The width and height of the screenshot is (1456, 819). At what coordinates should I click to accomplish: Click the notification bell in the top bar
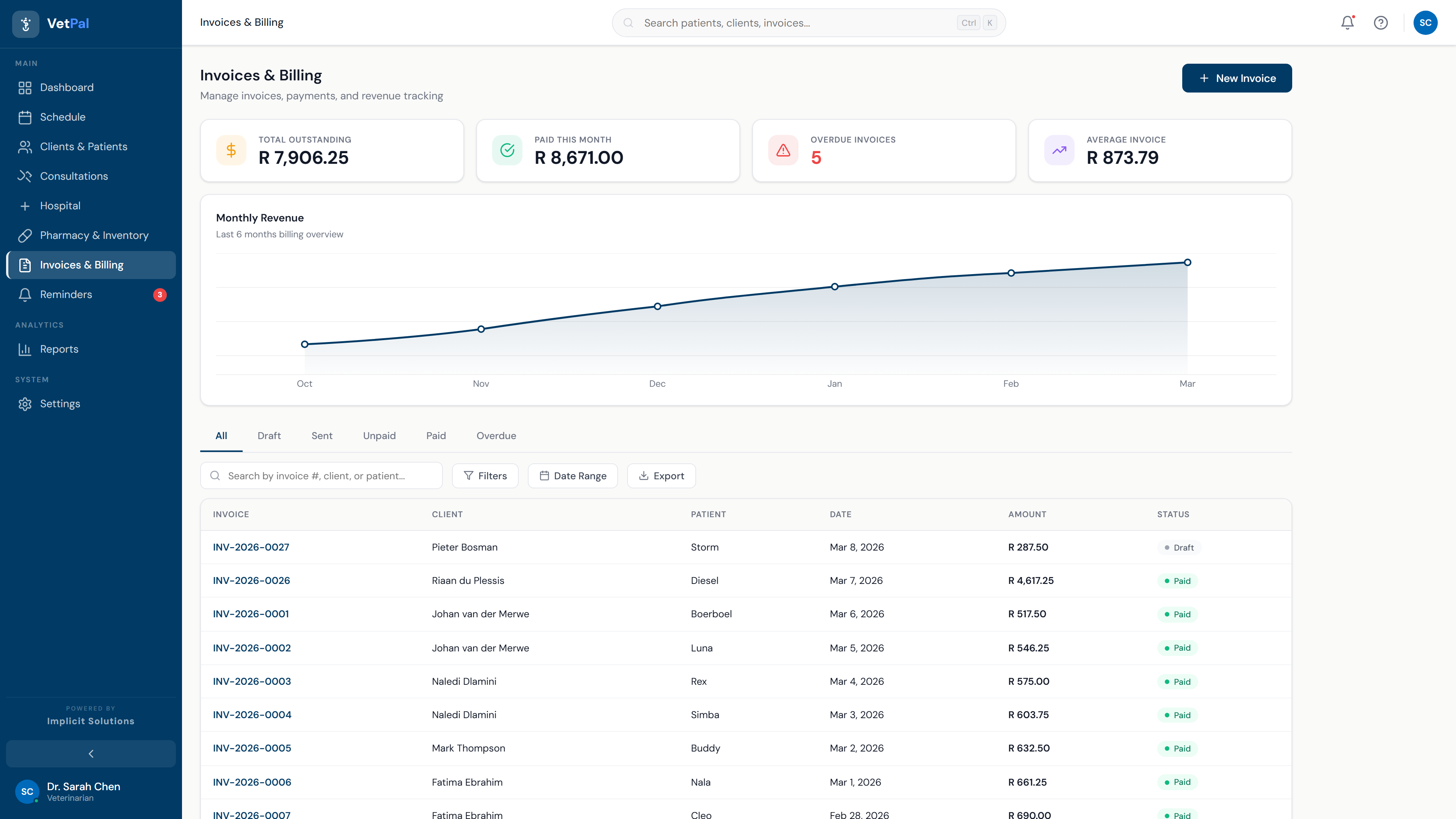1347,23
